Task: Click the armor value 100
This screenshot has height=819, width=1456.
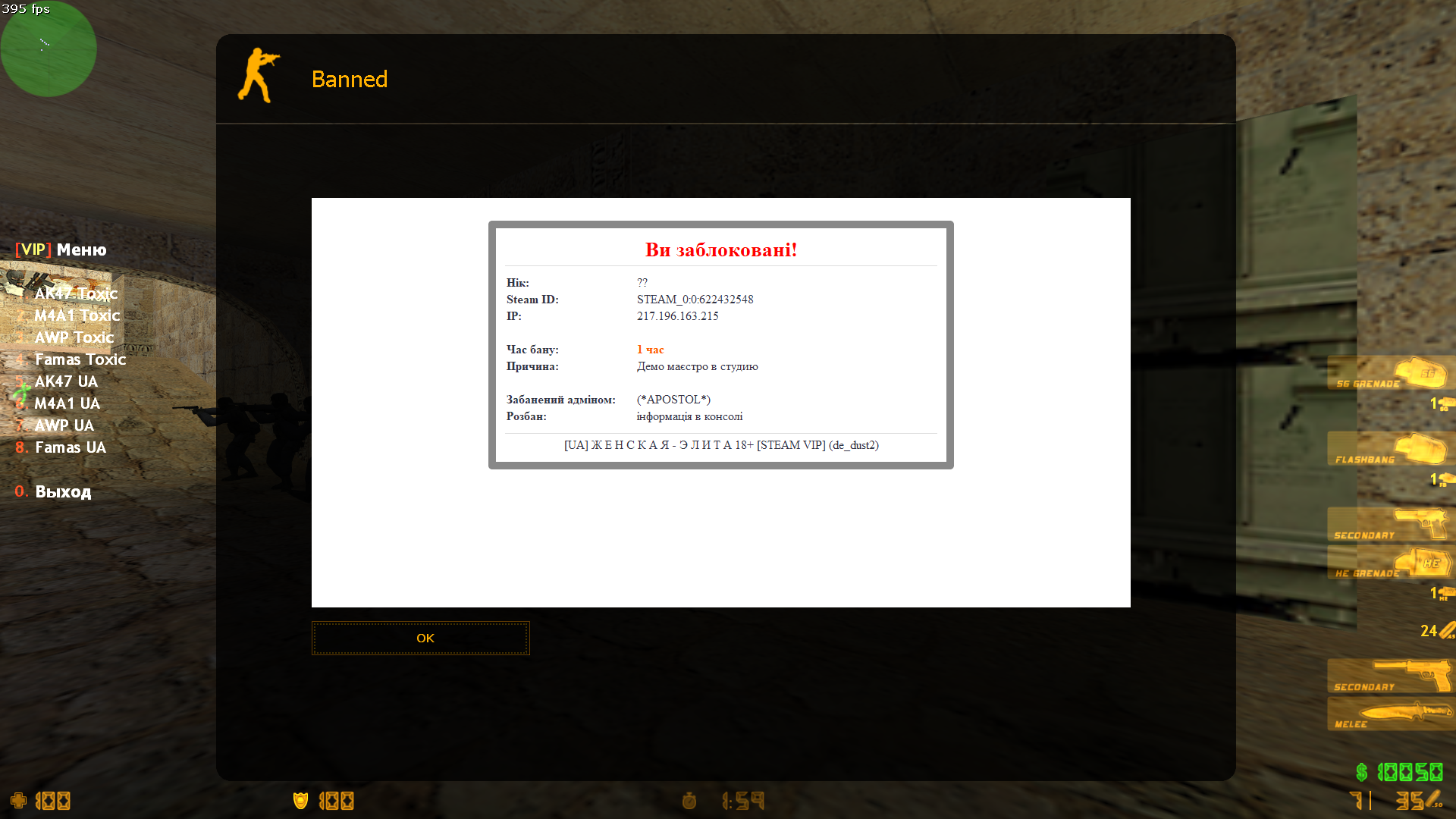Action: 337,801
